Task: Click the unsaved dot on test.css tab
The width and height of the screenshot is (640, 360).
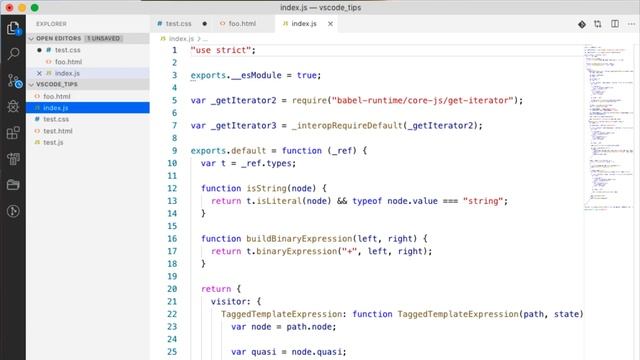Action: click(x=204, y=24)
